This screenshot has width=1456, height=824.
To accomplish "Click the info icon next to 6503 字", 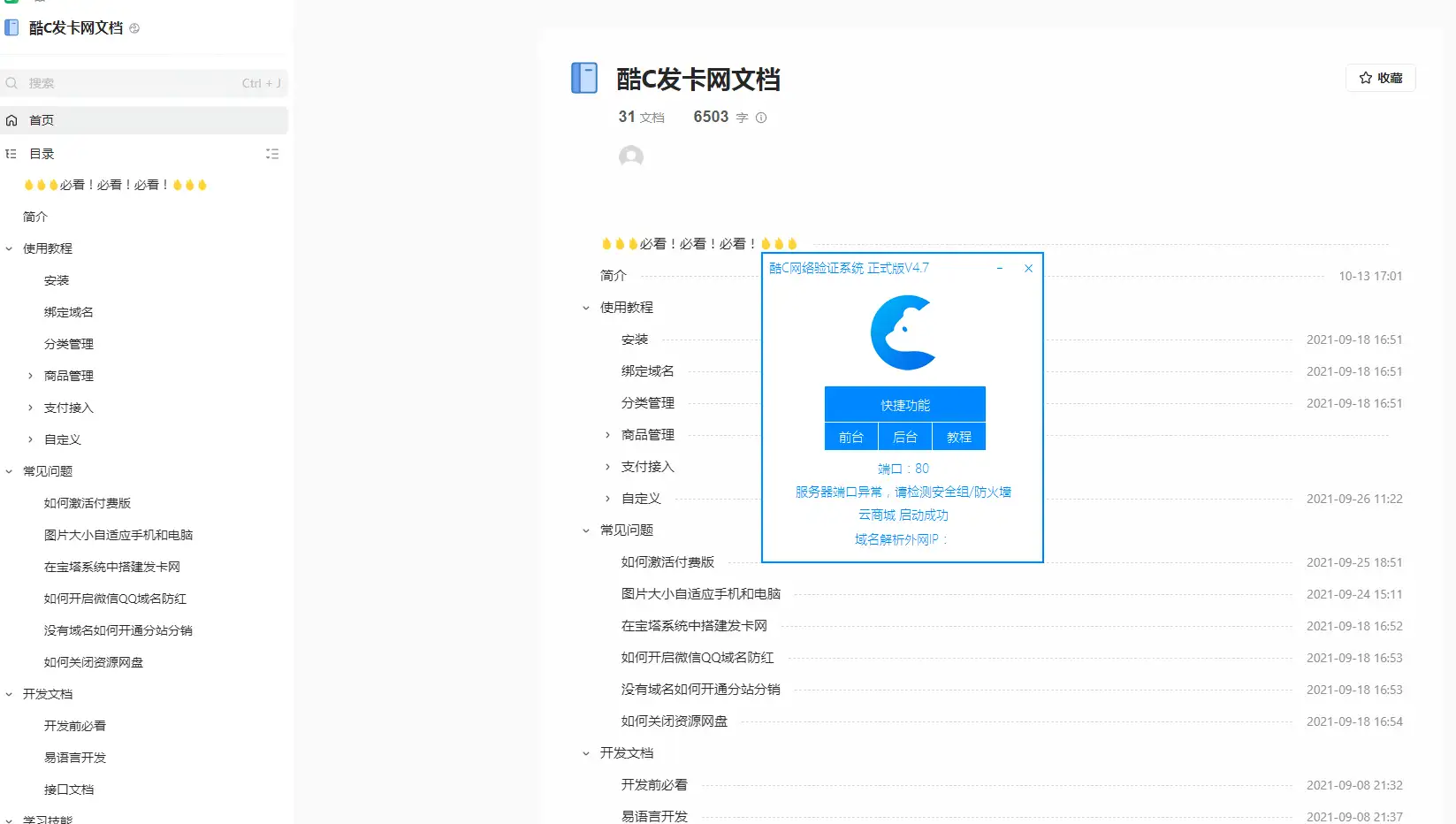I will [x=760, y=117].
